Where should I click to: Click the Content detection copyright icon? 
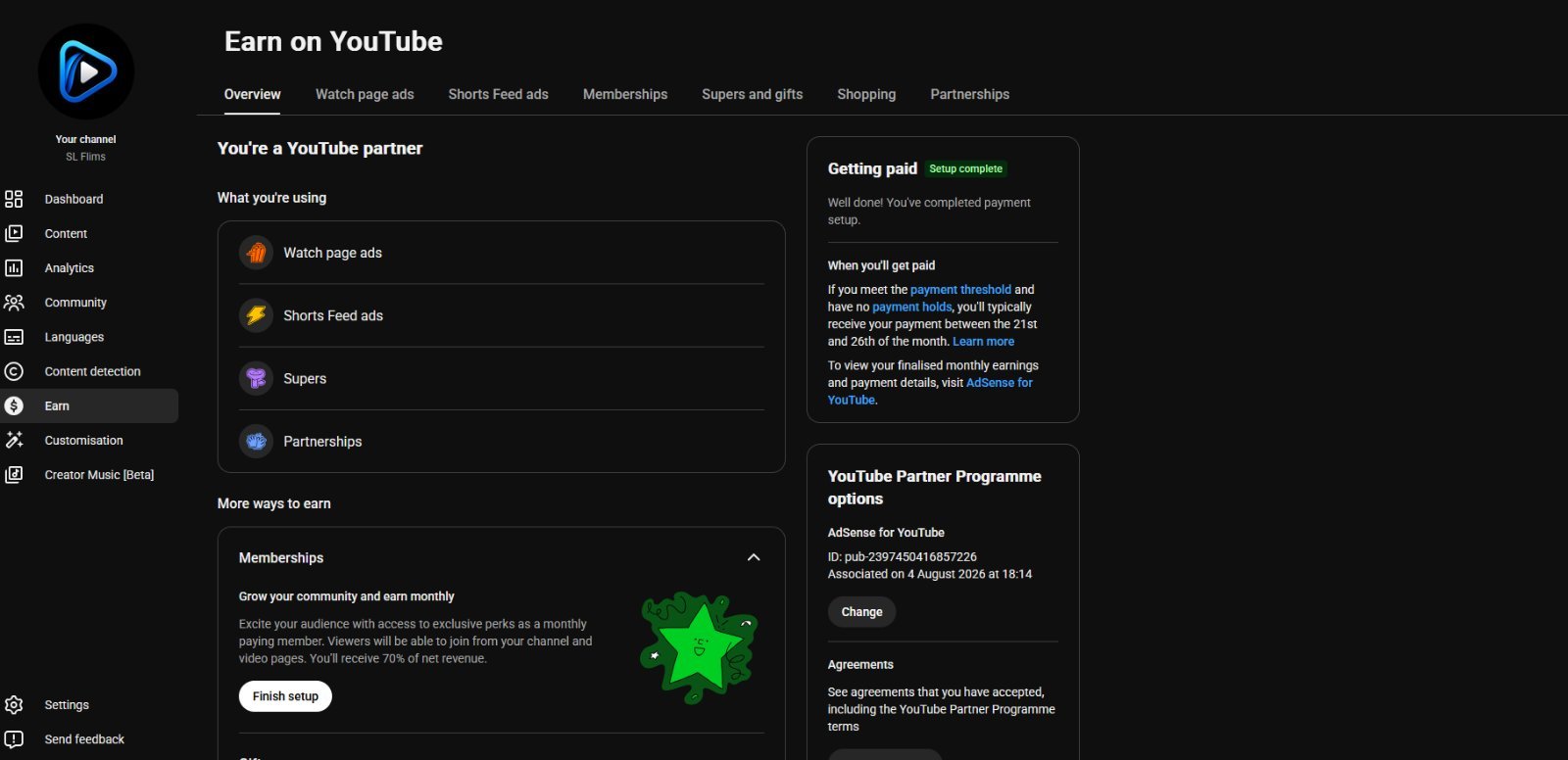[14, 371]
